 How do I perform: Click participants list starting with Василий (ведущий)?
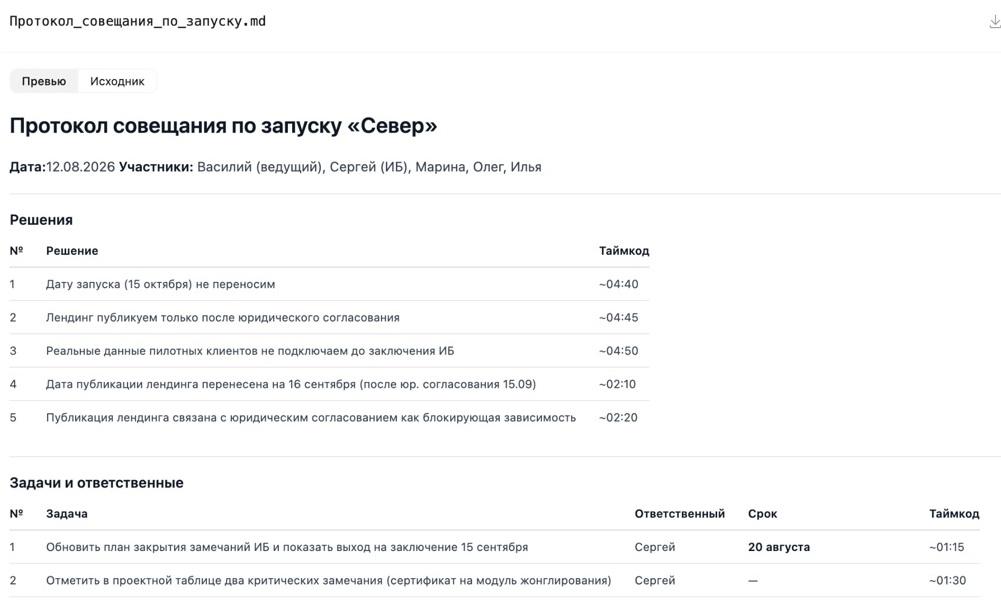(369, 167)
